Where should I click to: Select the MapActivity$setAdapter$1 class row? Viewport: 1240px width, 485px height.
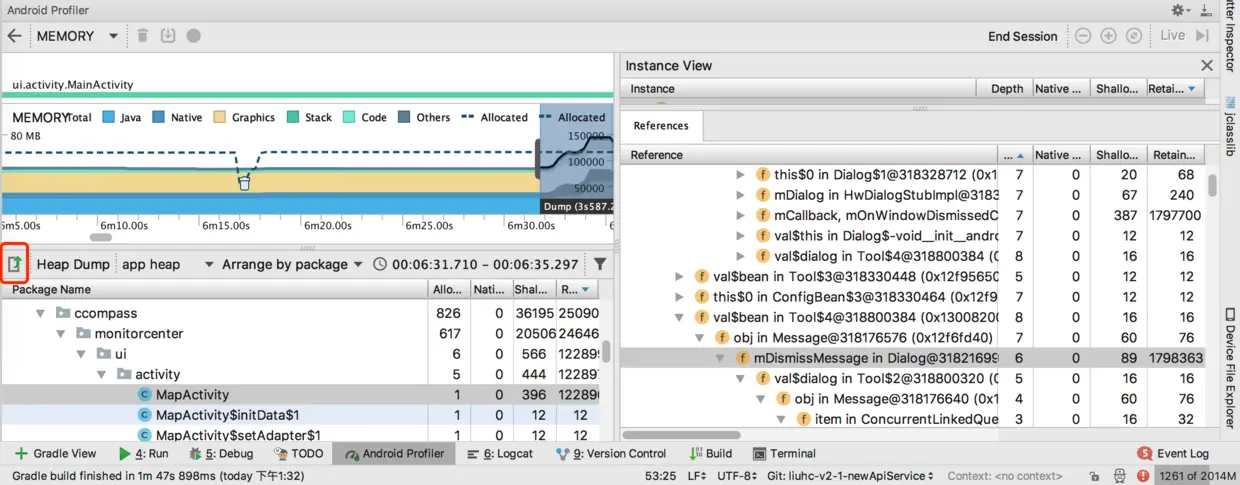(x=300, y=436)
